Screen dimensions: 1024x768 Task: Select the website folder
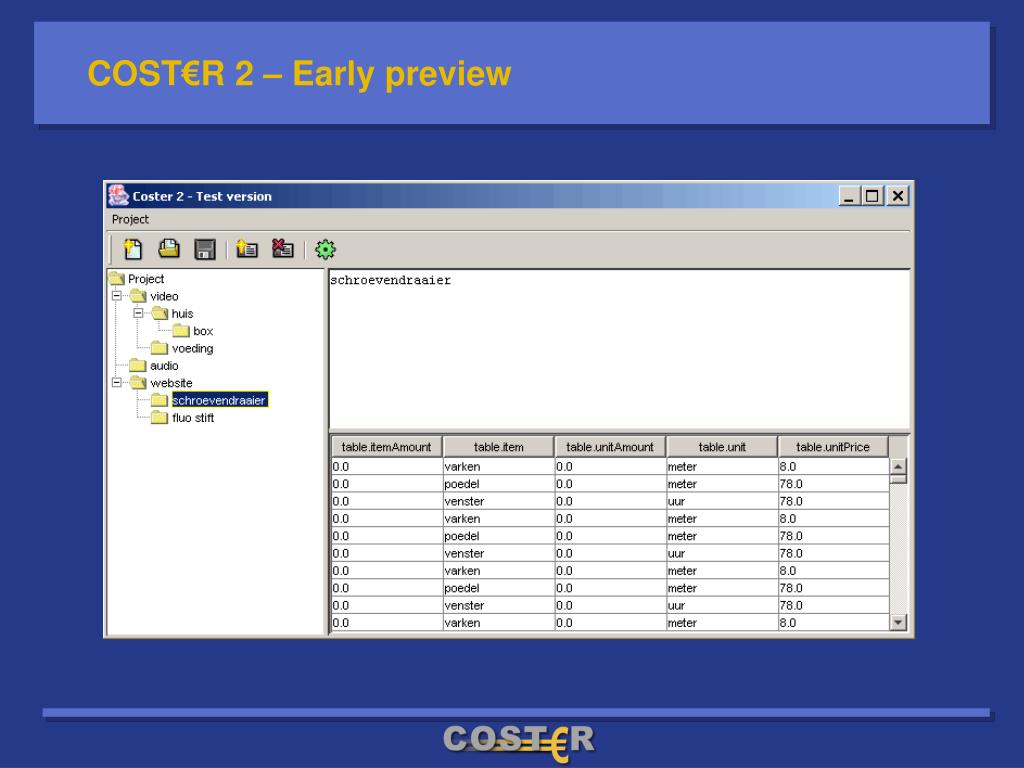pyautogui.click(x=171, y=383)
